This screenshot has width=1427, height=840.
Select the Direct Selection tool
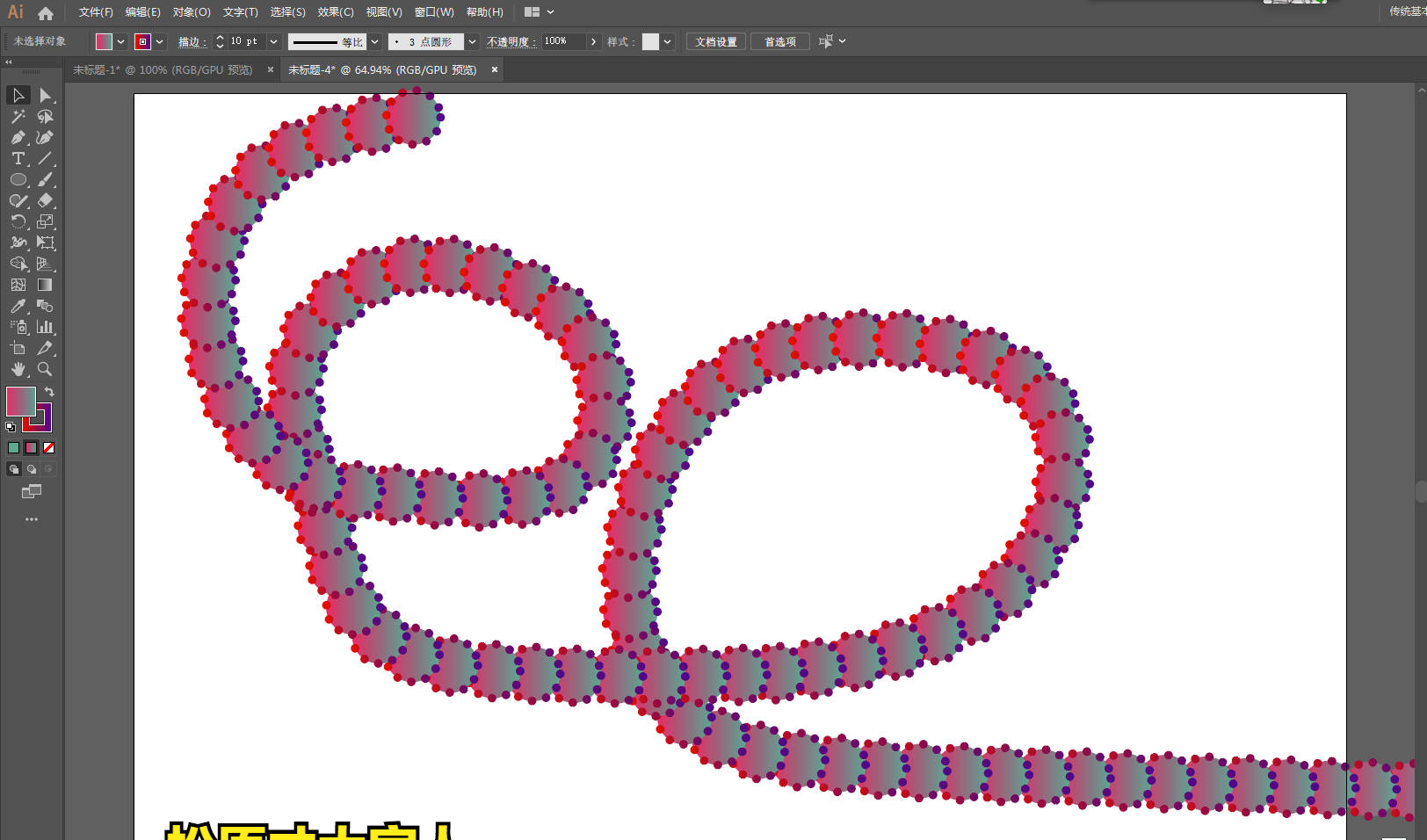45,95
